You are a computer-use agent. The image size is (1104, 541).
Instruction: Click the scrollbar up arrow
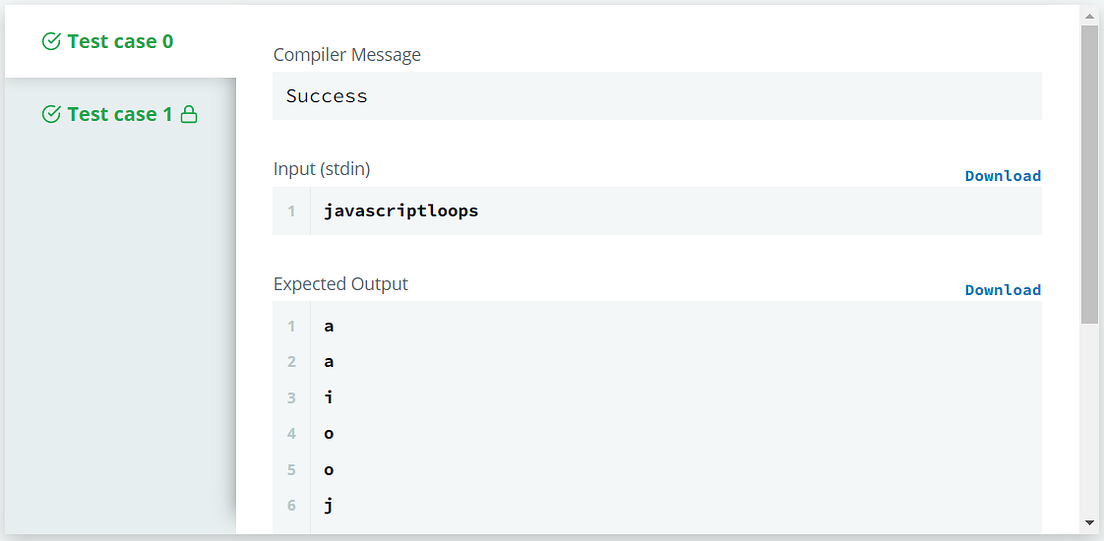[x=1091, y=15]
